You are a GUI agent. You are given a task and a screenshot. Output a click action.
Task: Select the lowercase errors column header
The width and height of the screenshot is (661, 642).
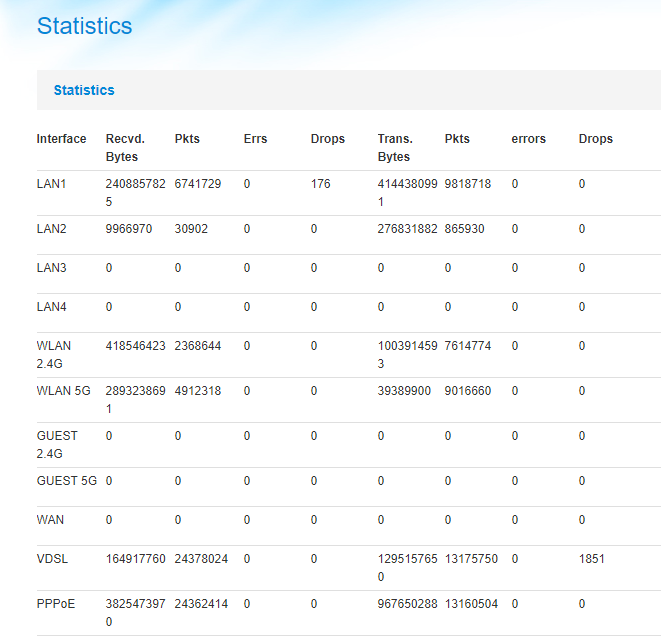[529, 139]
